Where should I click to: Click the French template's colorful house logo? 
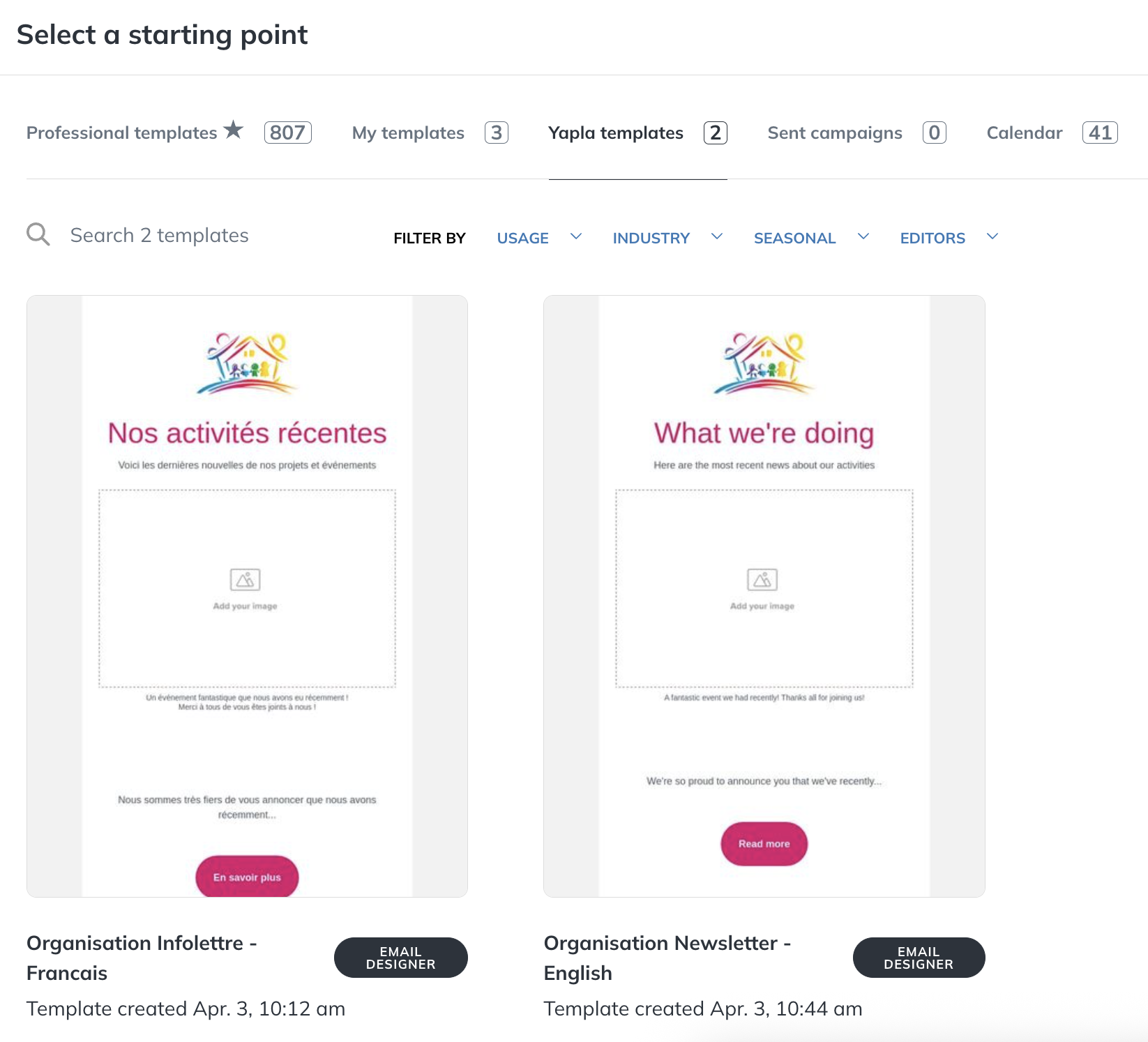[247, 363]
